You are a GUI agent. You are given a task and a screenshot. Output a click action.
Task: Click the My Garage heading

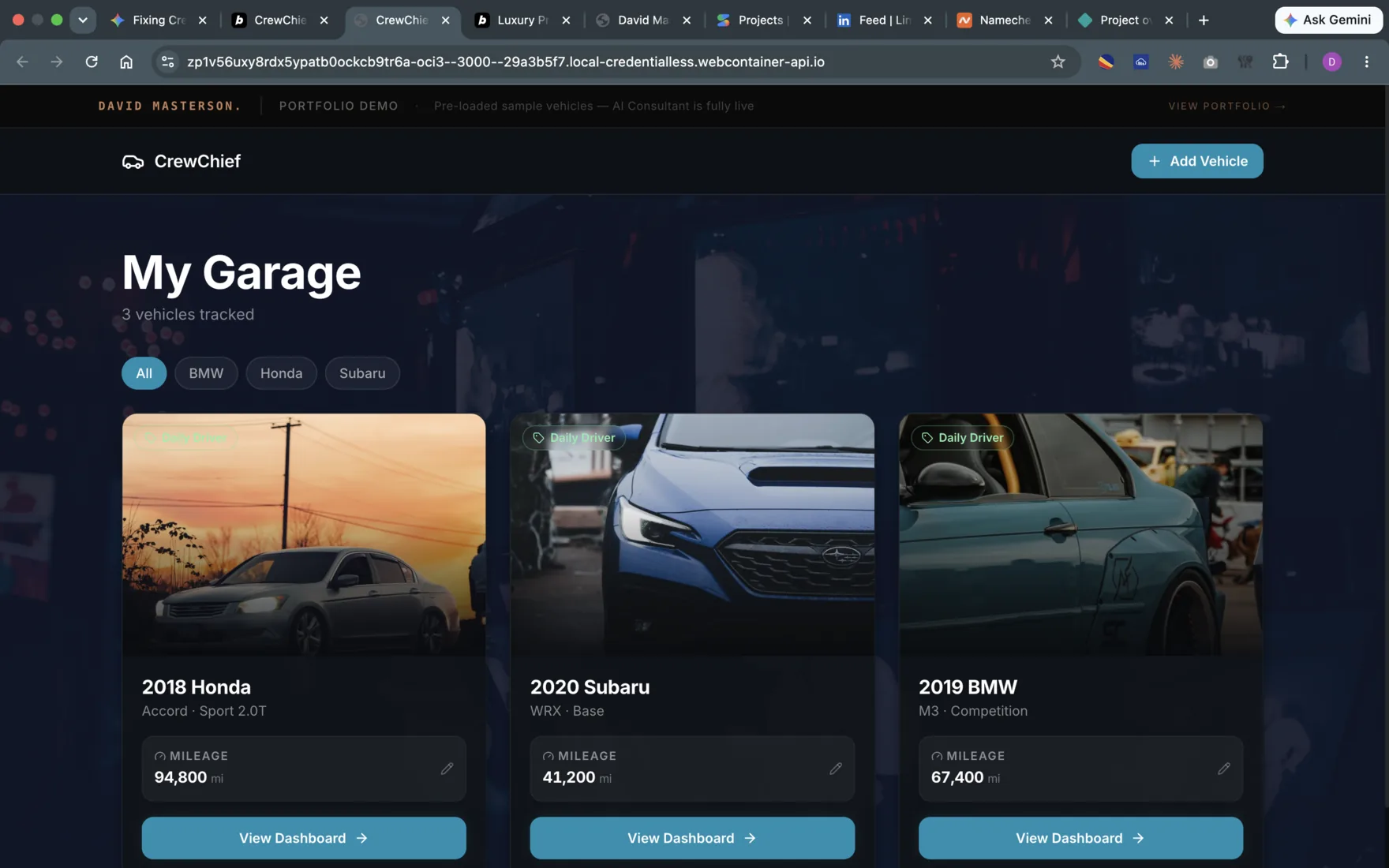coord(241,273)
